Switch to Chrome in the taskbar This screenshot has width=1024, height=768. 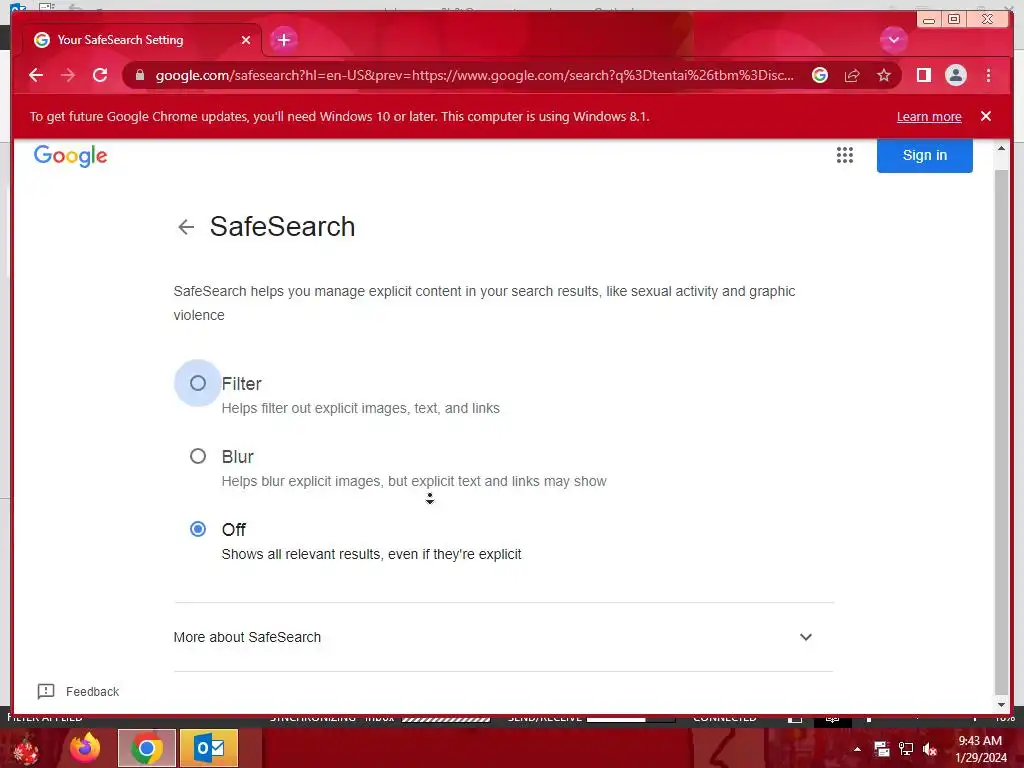click(147, 748)
